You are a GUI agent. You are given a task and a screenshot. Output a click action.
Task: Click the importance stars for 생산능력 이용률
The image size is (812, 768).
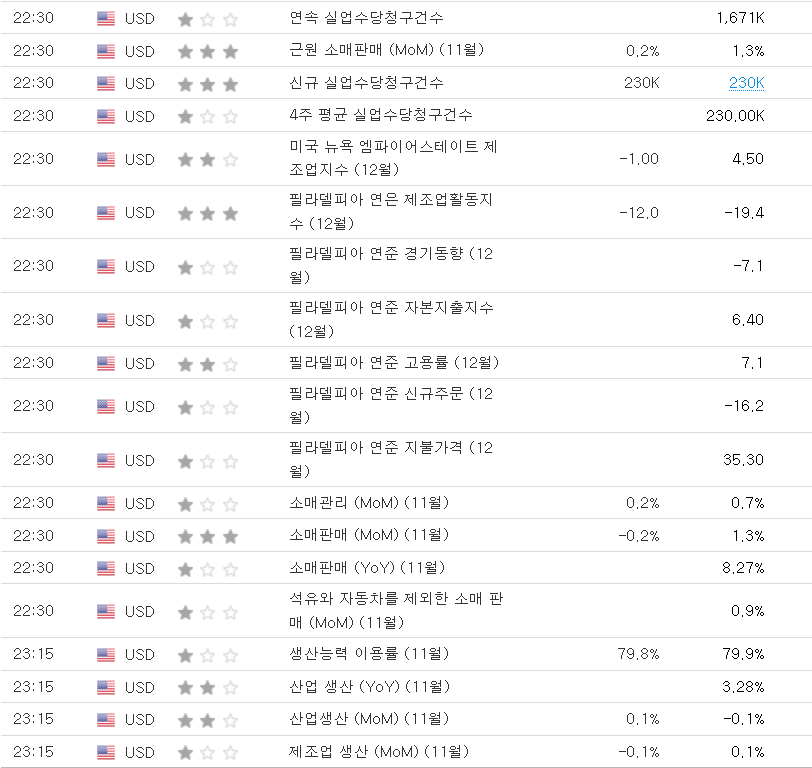tap(208, 655)
